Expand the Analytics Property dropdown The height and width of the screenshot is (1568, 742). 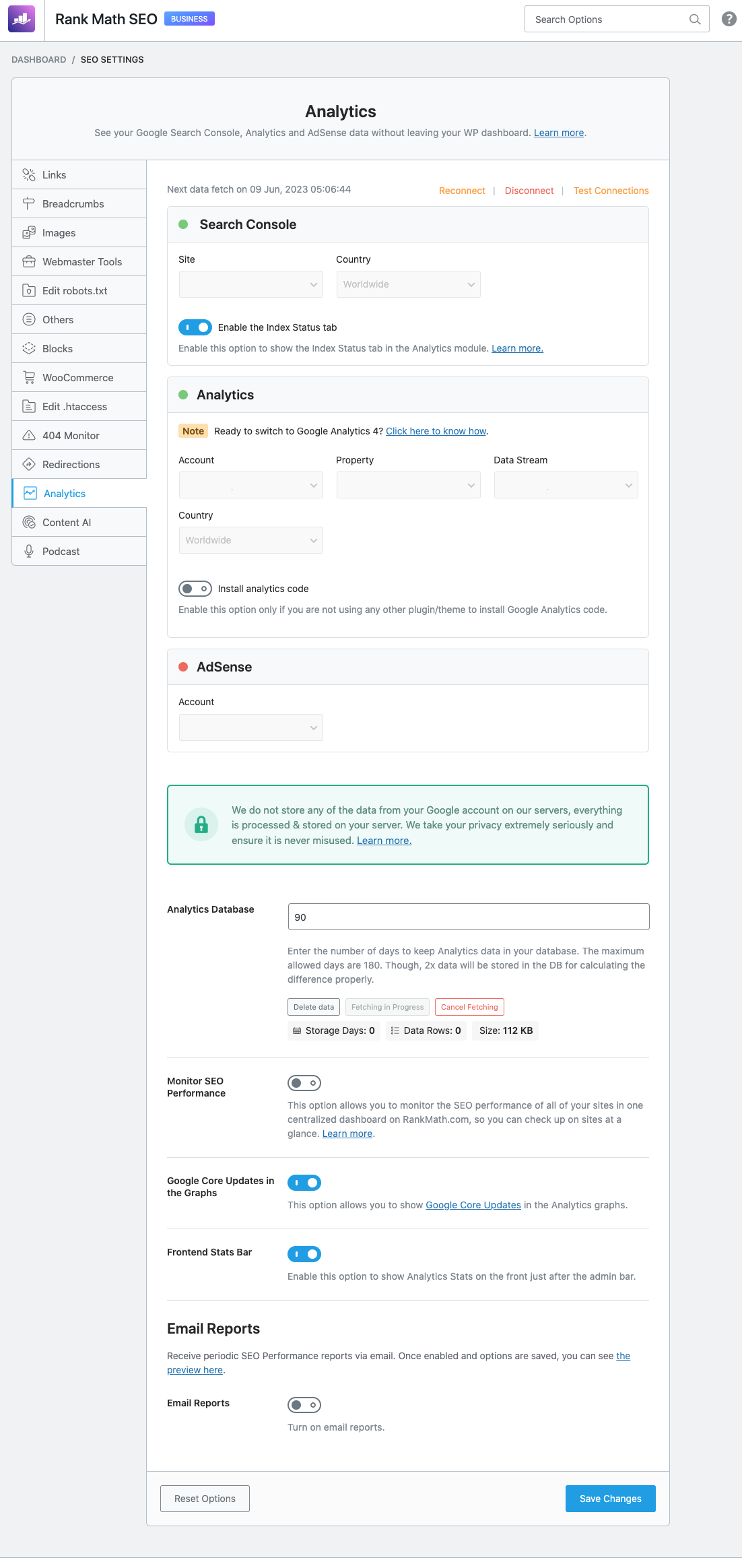pos(408,485)
